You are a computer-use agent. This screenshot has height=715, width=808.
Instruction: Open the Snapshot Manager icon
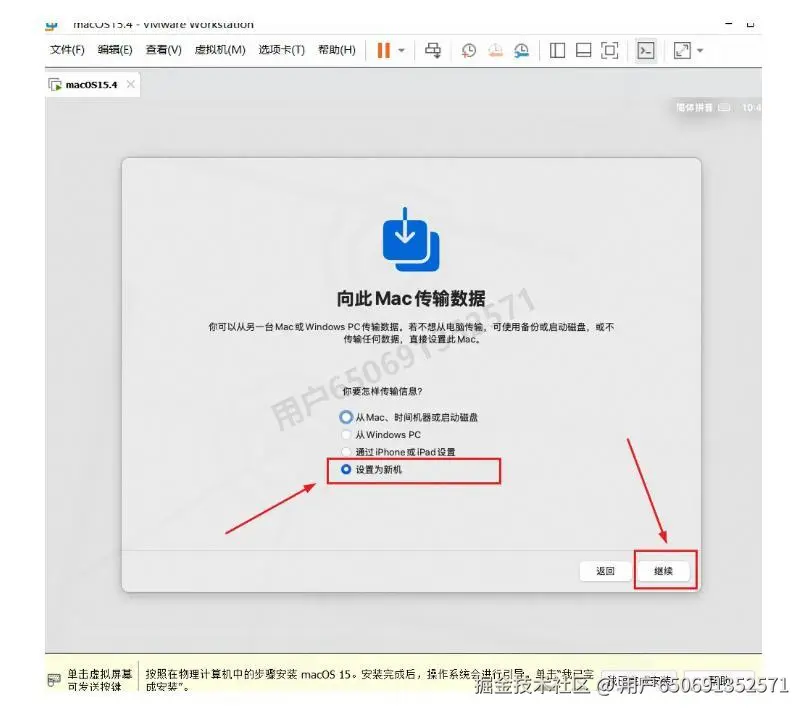pyautogui.click(x=522, y=50)
